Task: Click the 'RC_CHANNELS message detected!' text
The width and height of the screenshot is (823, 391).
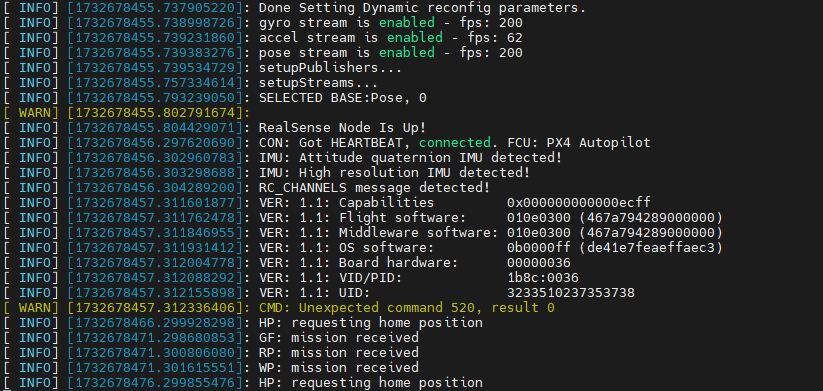Action: coord(374,187)
